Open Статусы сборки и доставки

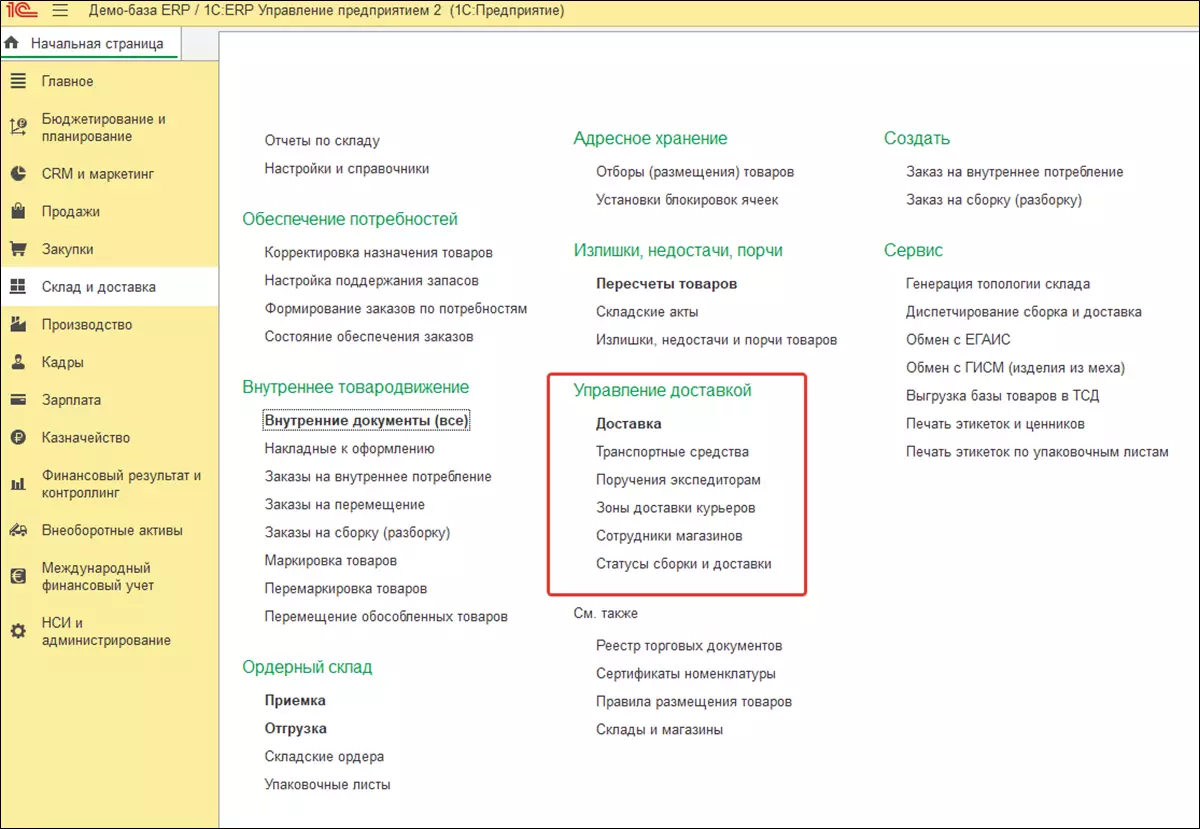pyautogui.click(x=684, y=564)
